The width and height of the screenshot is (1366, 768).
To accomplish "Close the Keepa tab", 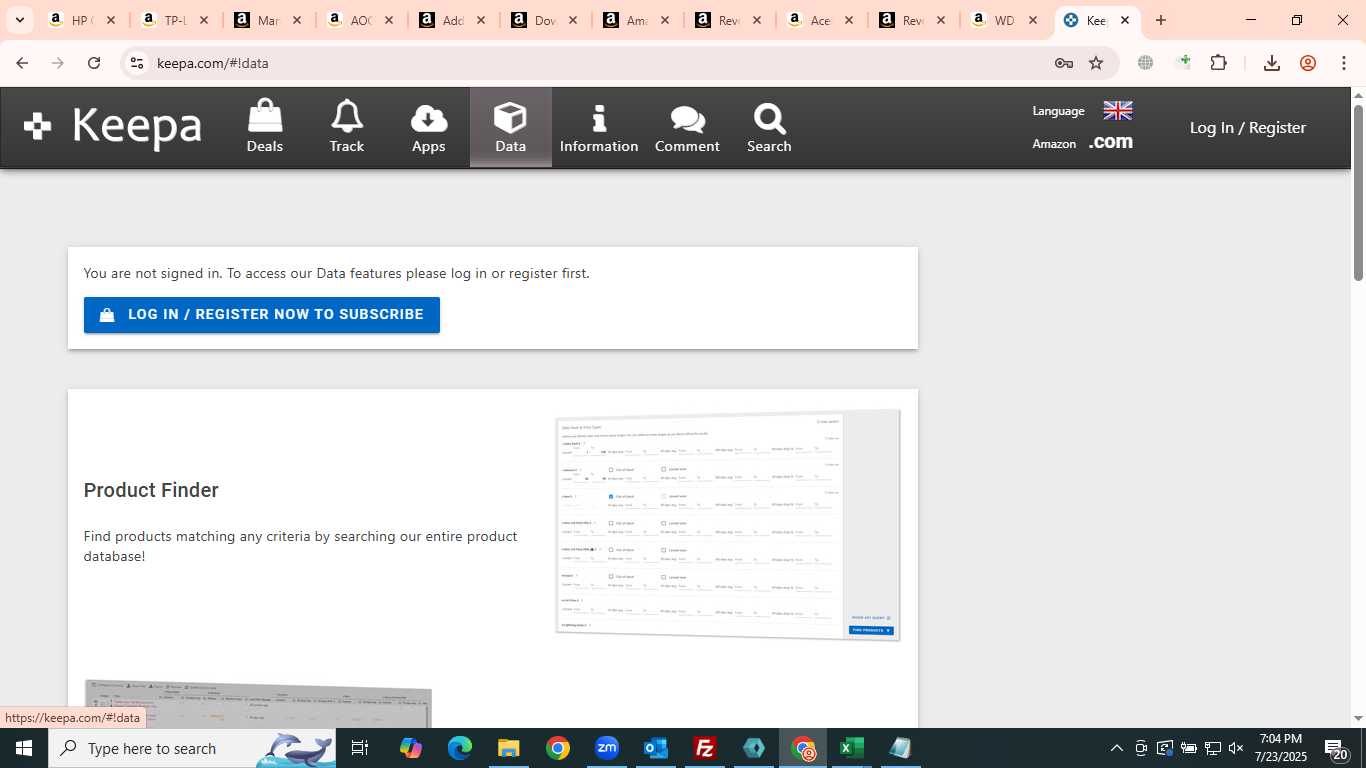I will [x=1125, y=20].
